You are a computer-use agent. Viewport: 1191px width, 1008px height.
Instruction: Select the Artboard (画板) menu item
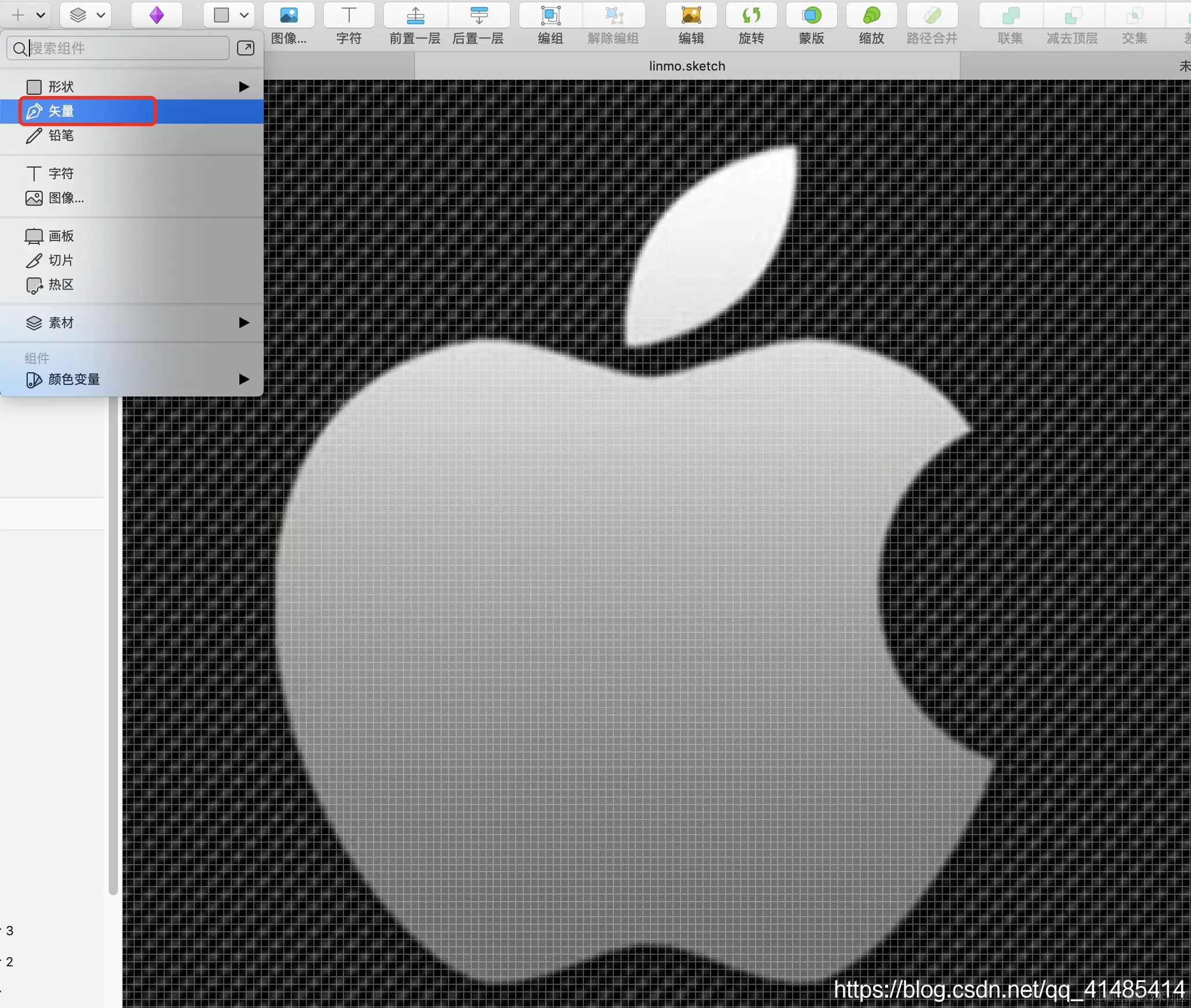[x=61, y=236]
